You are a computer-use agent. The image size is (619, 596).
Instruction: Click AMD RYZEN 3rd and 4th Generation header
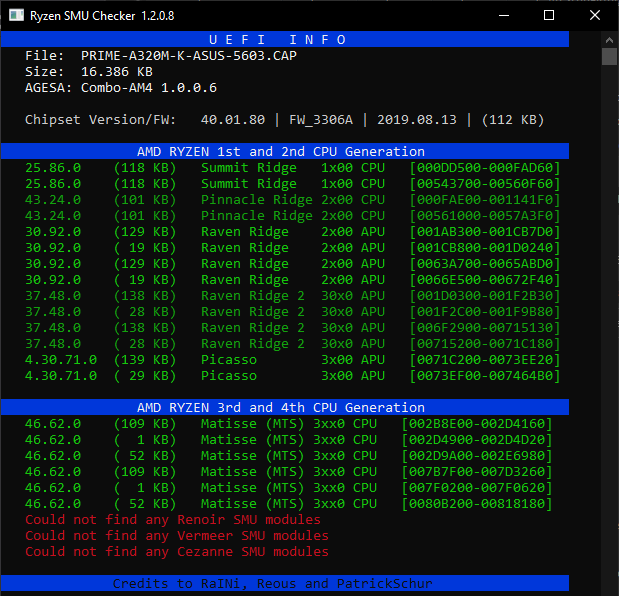(285, 407)
